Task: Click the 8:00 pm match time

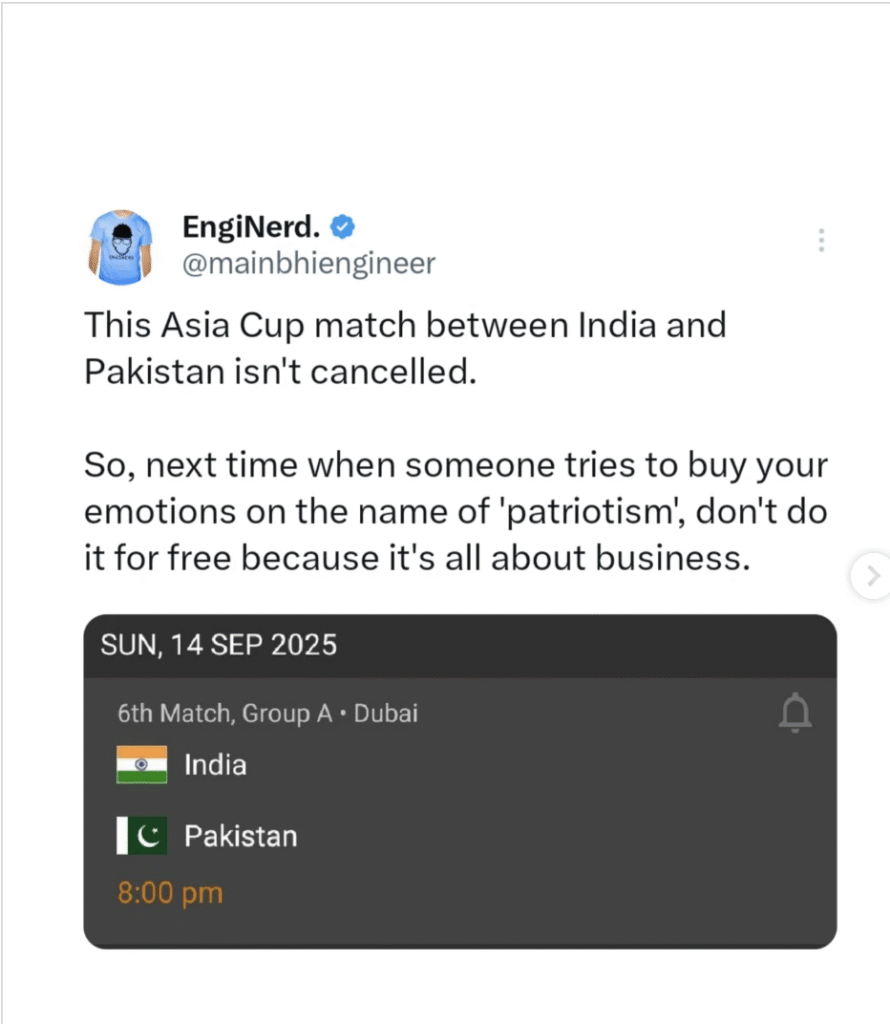Action: [x=170, y=893]
